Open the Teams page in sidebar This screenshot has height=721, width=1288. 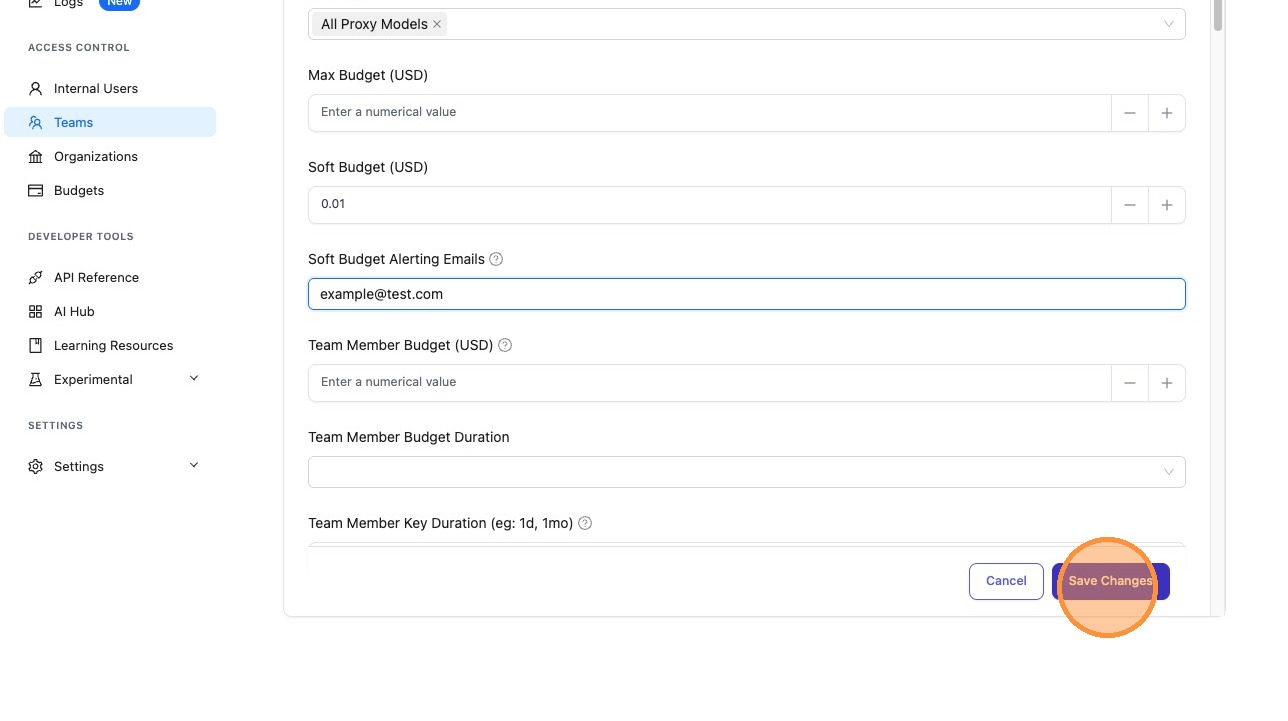[x=74, y=123]
